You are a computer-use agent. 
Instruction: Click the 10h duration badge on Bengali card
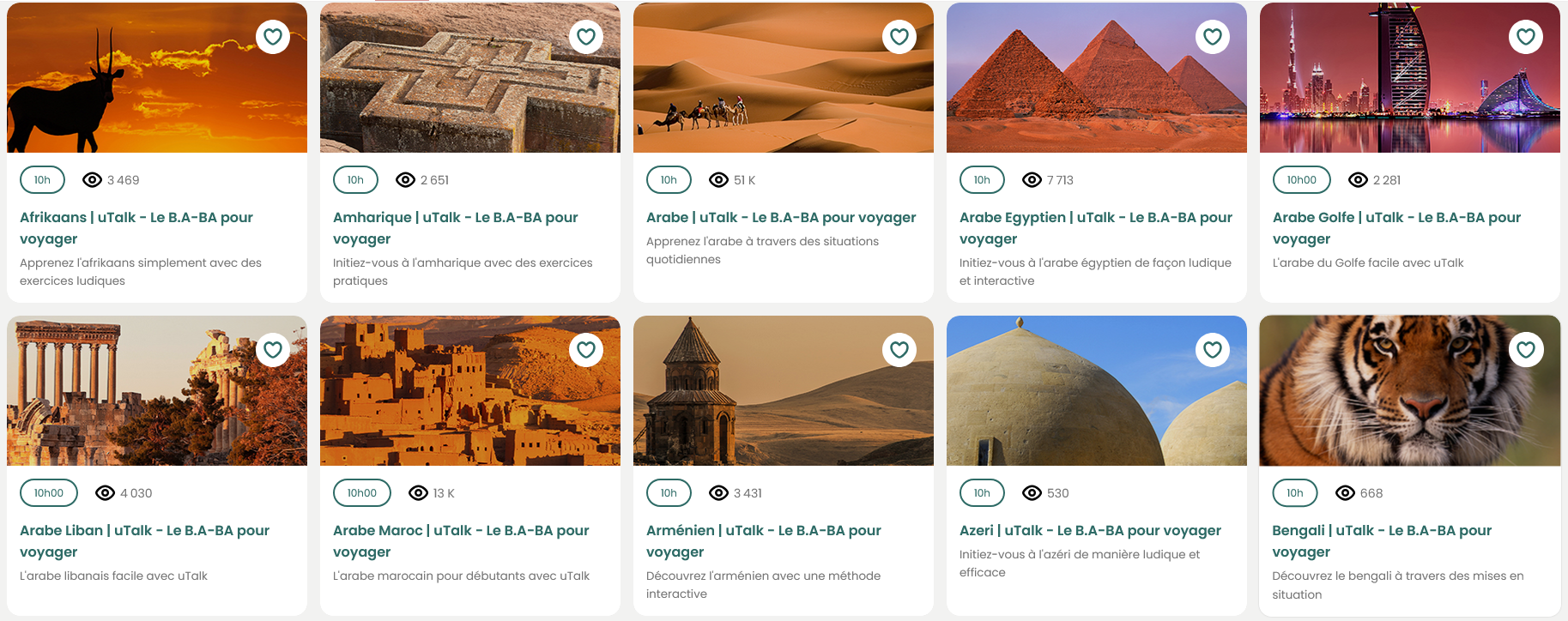pyautogui.click(x=1295, y=493)
